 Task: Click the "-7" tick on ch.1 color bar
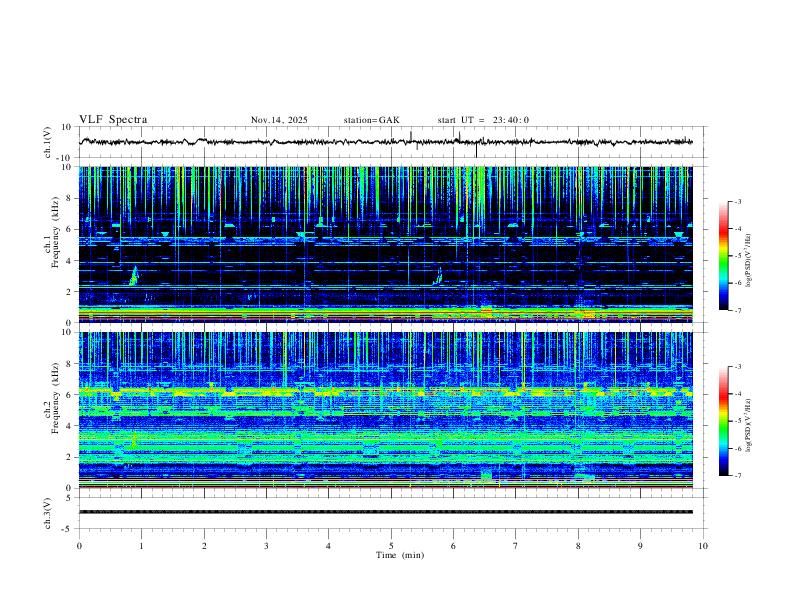point(737,310)
